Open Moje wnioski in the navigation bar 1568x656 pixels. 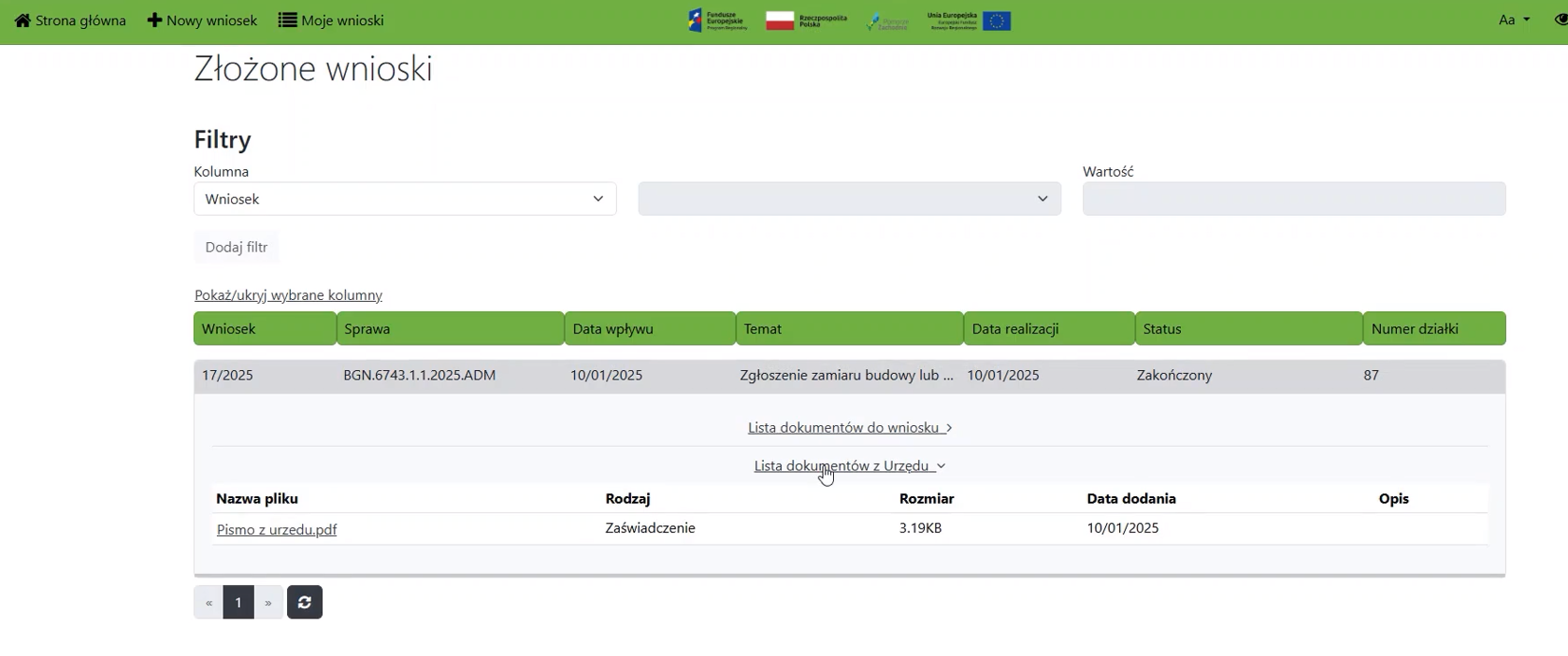click(331, 21)
